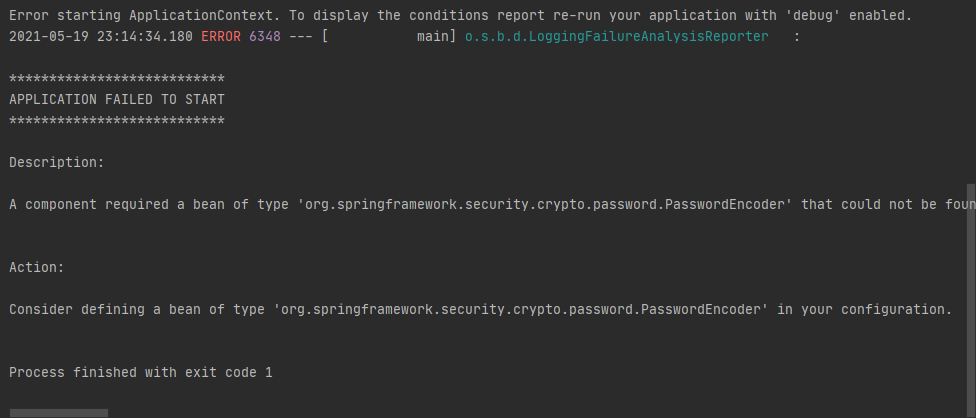Click the Process finished with exit code line
976x418 pixels.
(141, 373)
